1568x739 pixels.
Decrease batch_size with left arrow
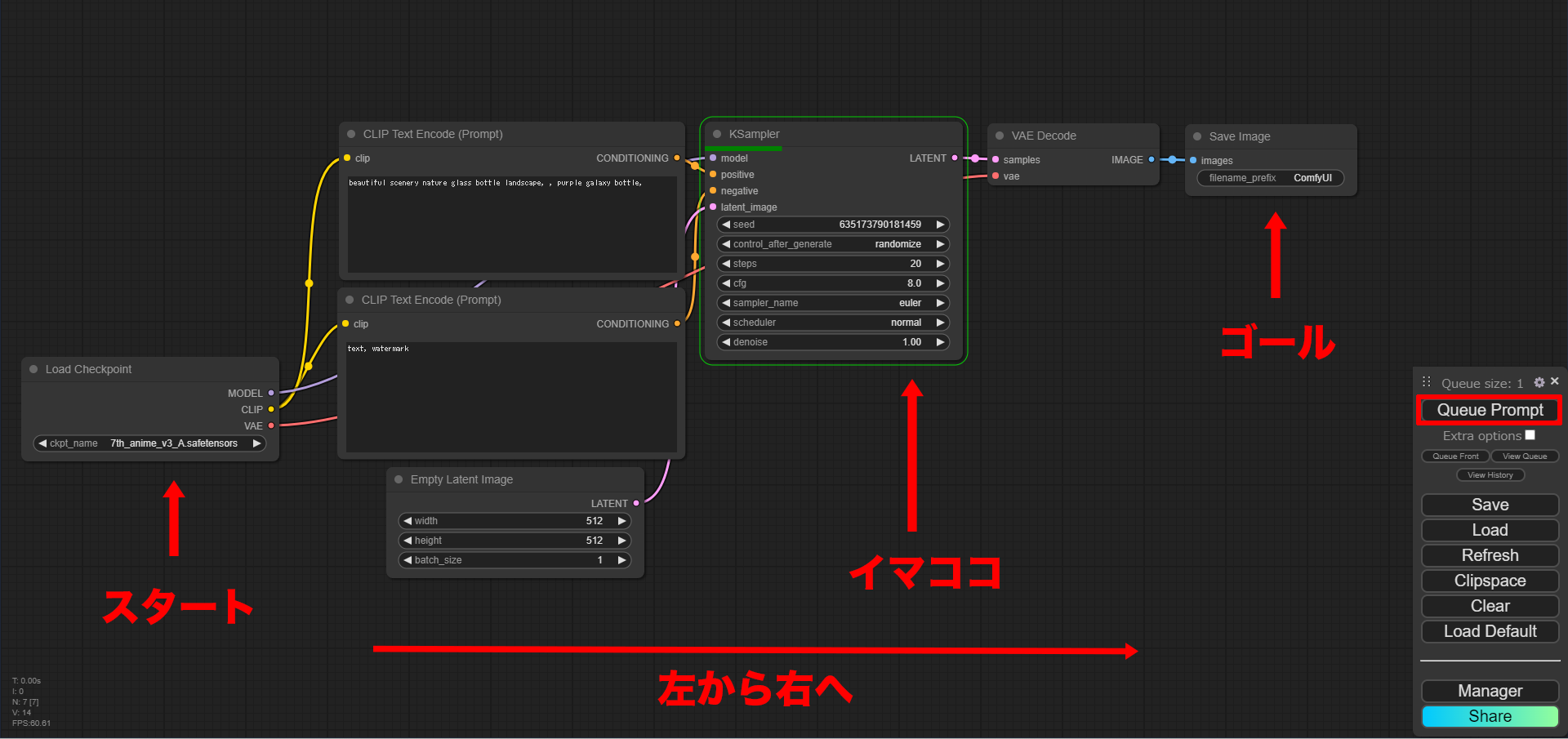tap(408, 560)
